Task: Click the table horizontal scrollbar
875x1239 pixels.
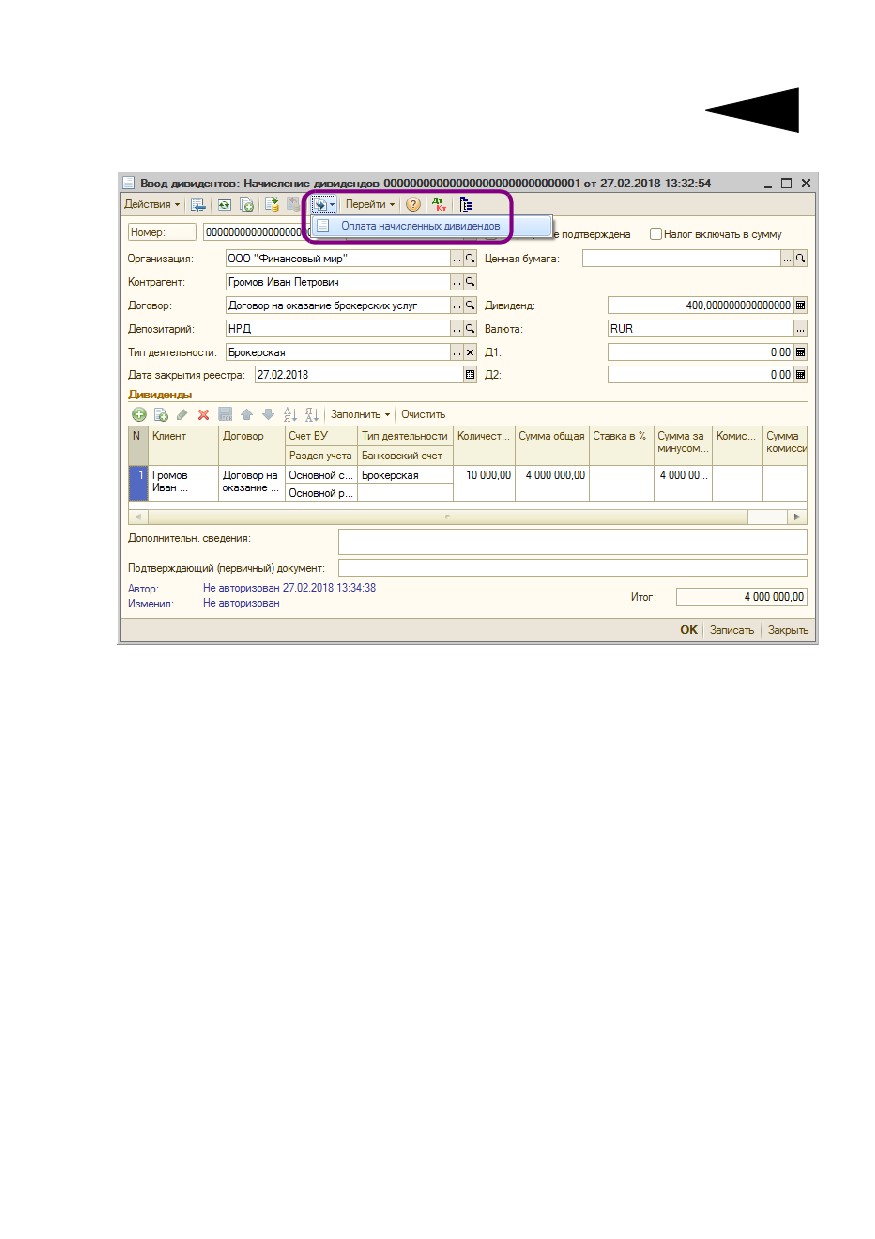Action: coord(468,517)
